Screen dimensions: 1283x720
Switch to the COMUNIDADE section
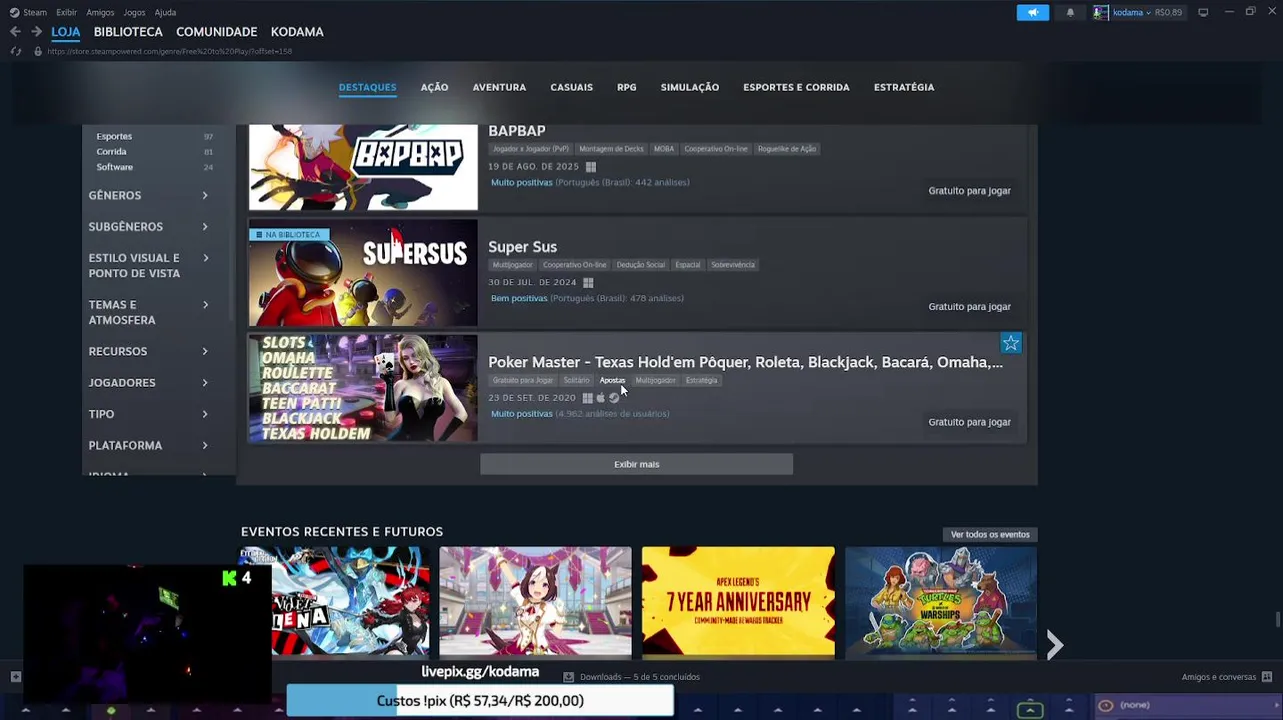216,32
